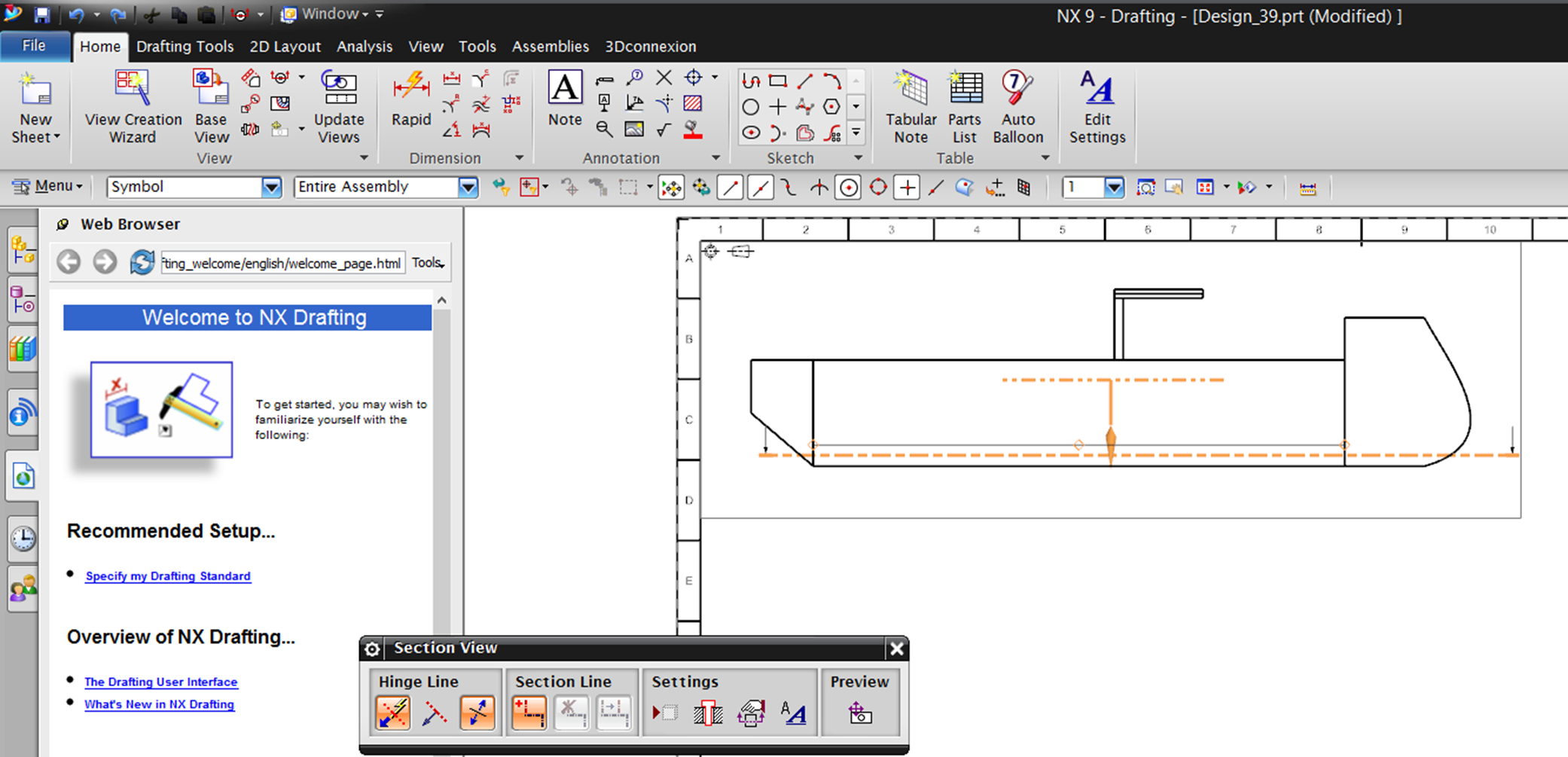Click the Undo icon in the title bar

(x=76, y=14)
